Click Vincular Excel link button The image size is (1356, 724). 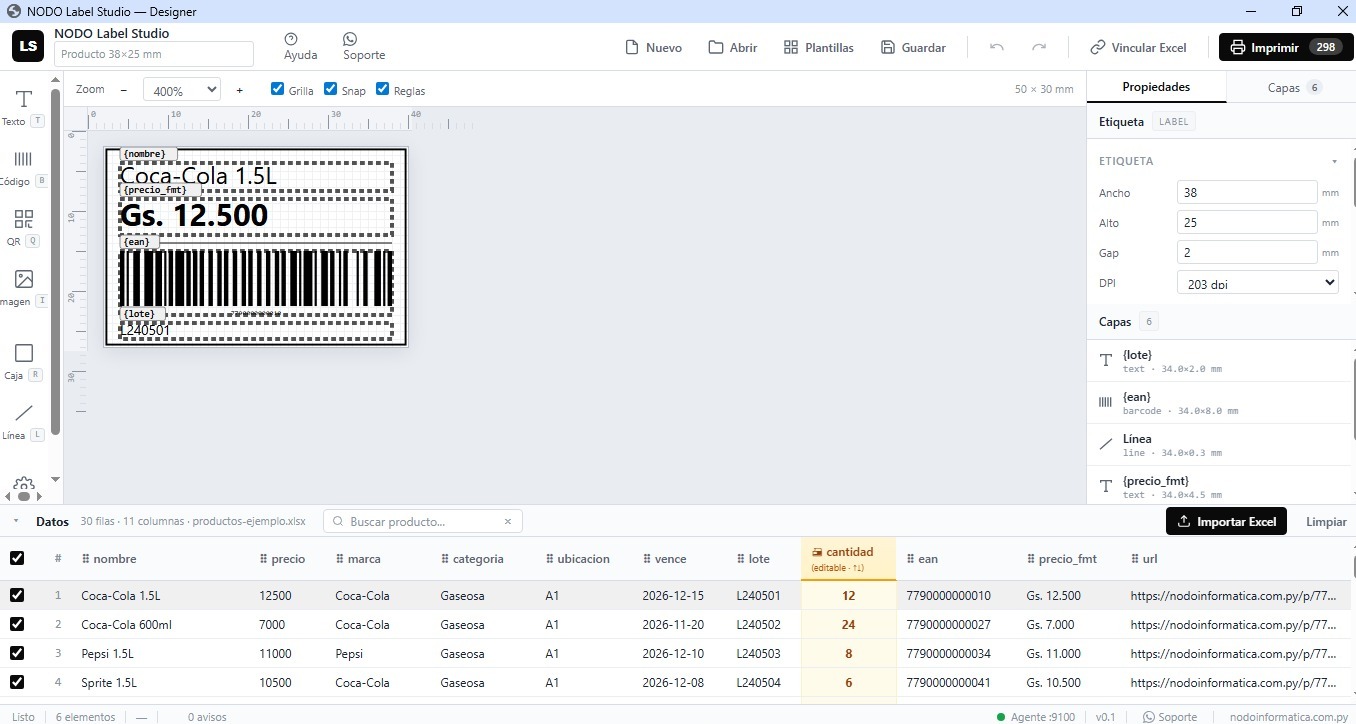pos(1138,47)
